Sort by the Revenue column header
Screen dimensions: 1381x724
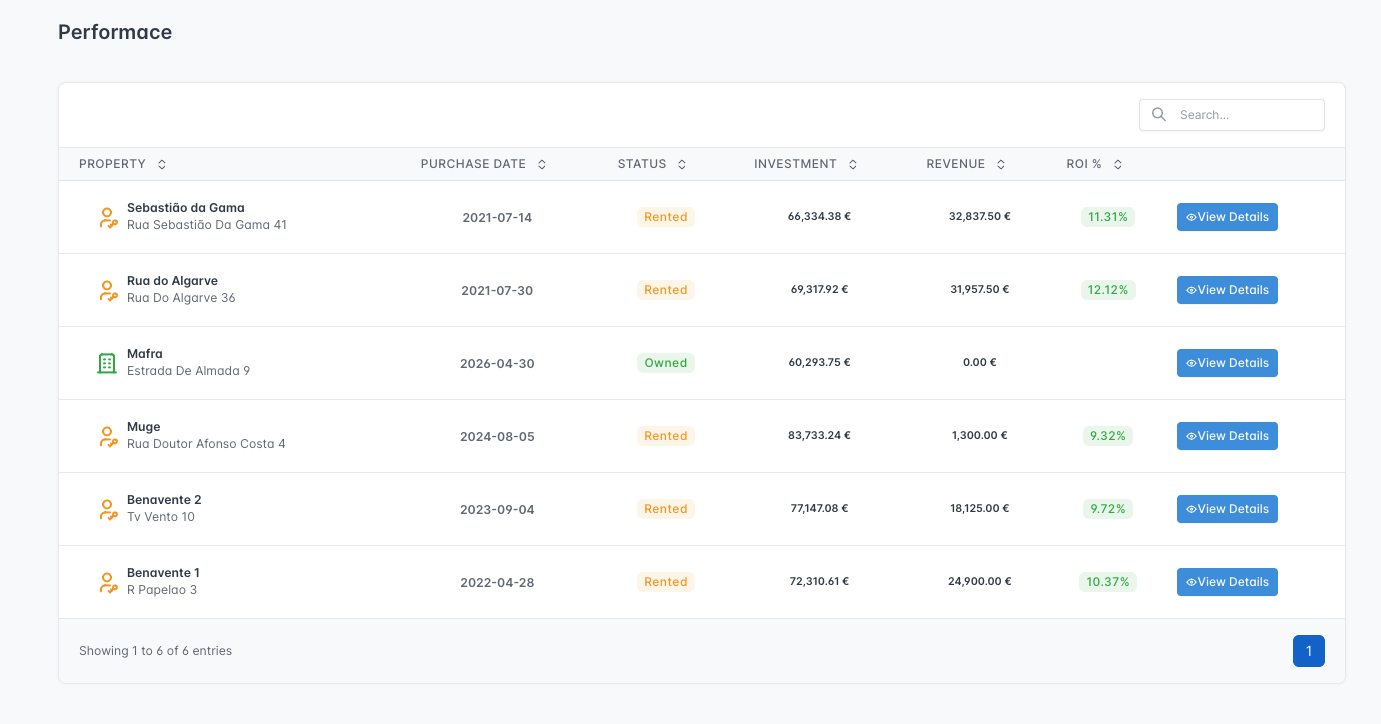click(x=1001, y=164)
